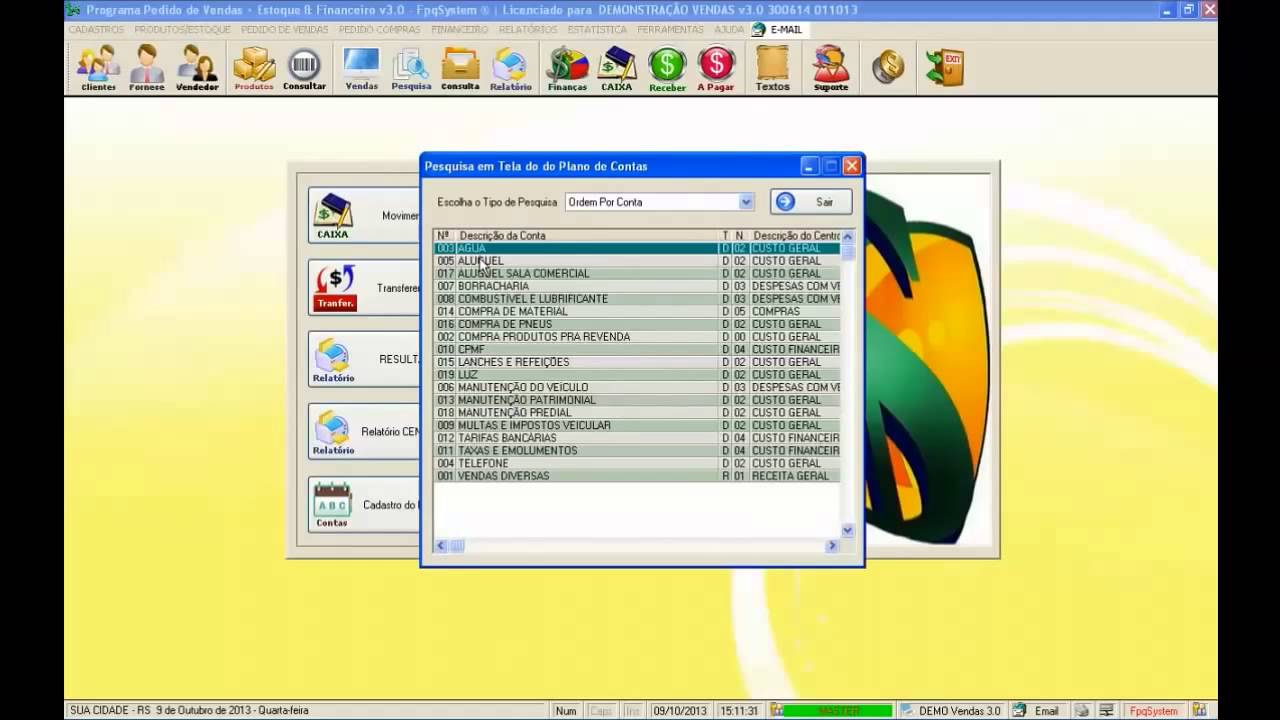Select the CPMF row
The width and height of the screenshot is (1280, 720).
(x=637, y=350)
